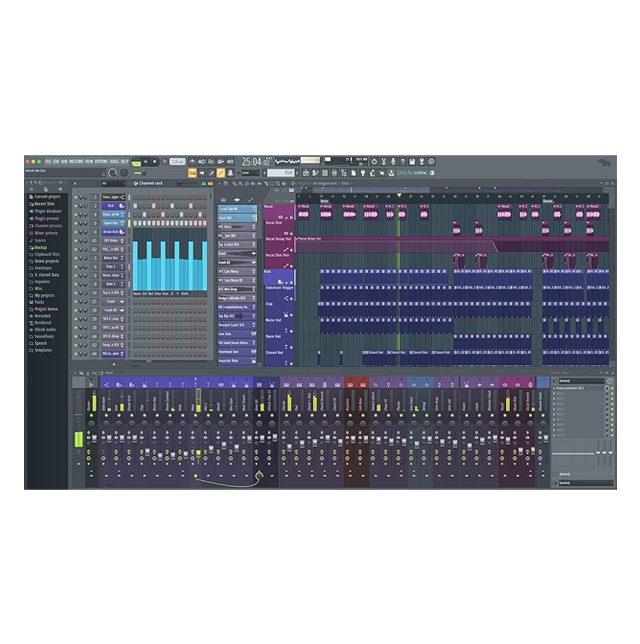The height and width of the screenshot is (644, 640).
Task: Mute the Kick channel with its green LED
Action: (x=76, y=206)
